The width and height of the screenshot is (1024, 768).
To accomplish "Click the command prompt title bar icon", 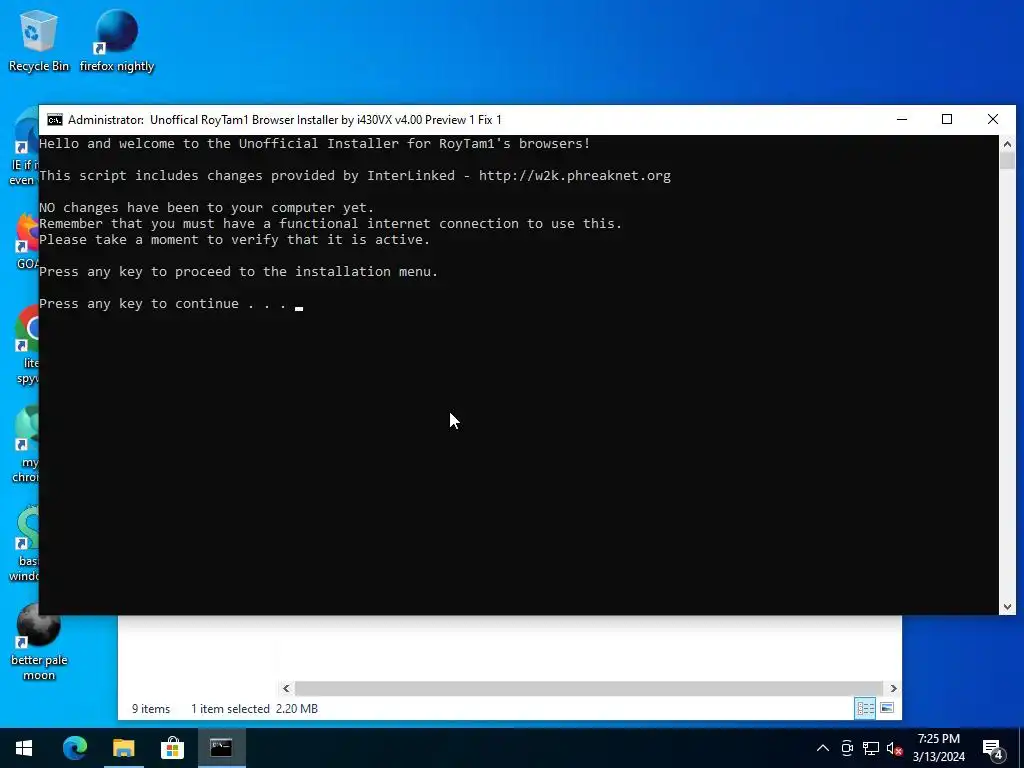I will (55, 120).
